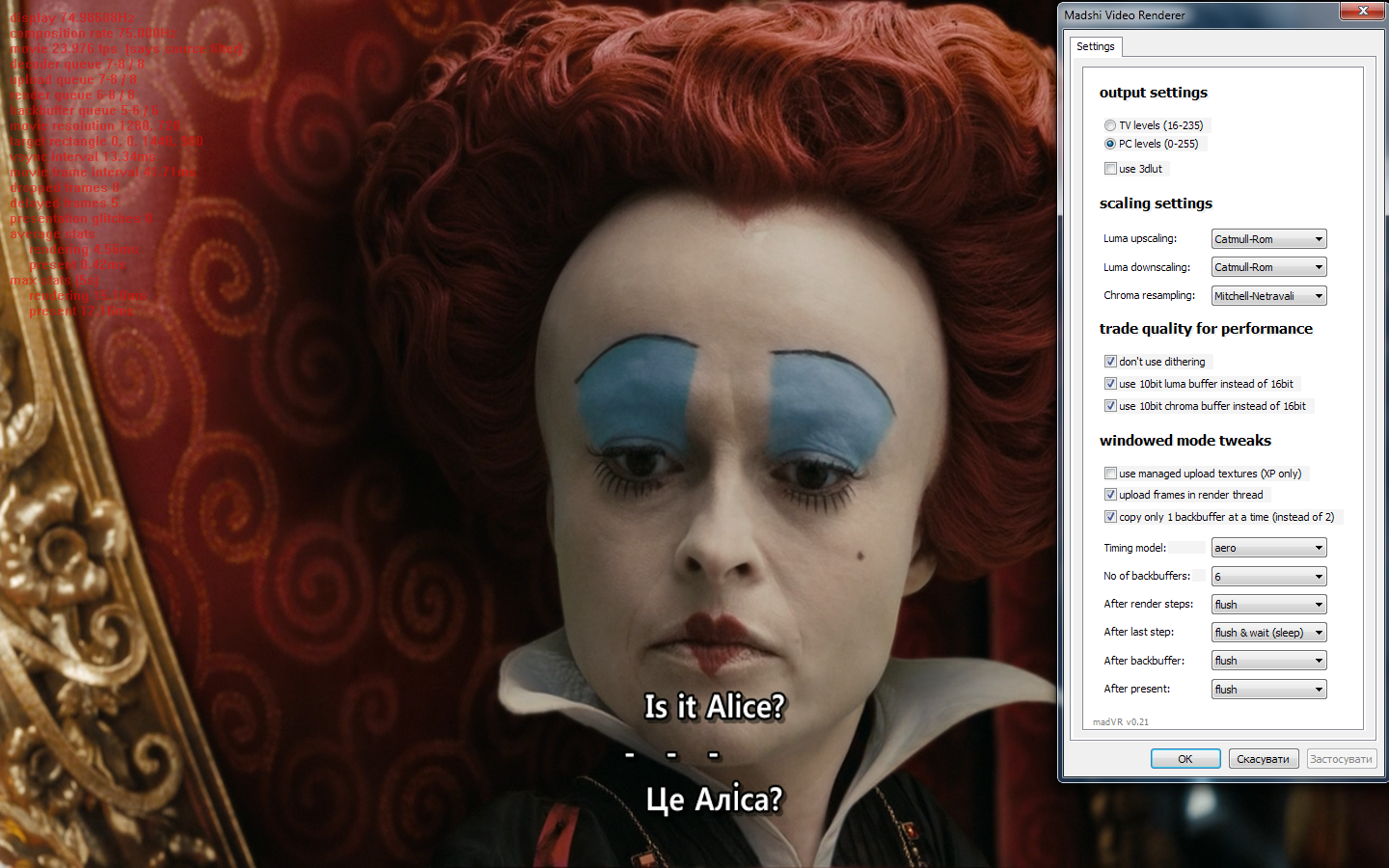Toggle upload frames in render thread
This screenshot has width=1389, height=868.
[x=1110, y=495]
